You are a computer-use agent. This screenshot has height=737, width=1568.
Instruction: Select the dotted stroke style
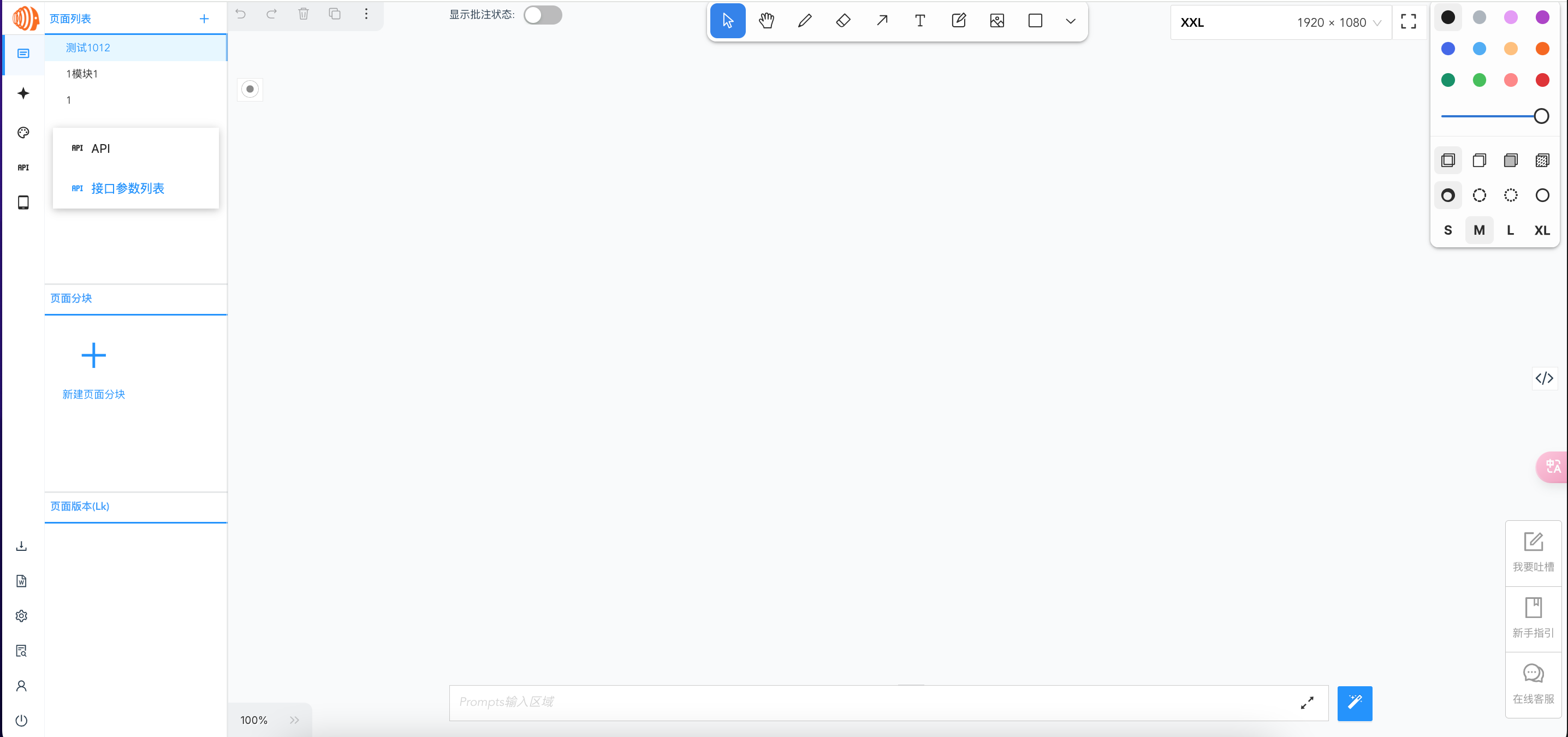click(1511, 195)
